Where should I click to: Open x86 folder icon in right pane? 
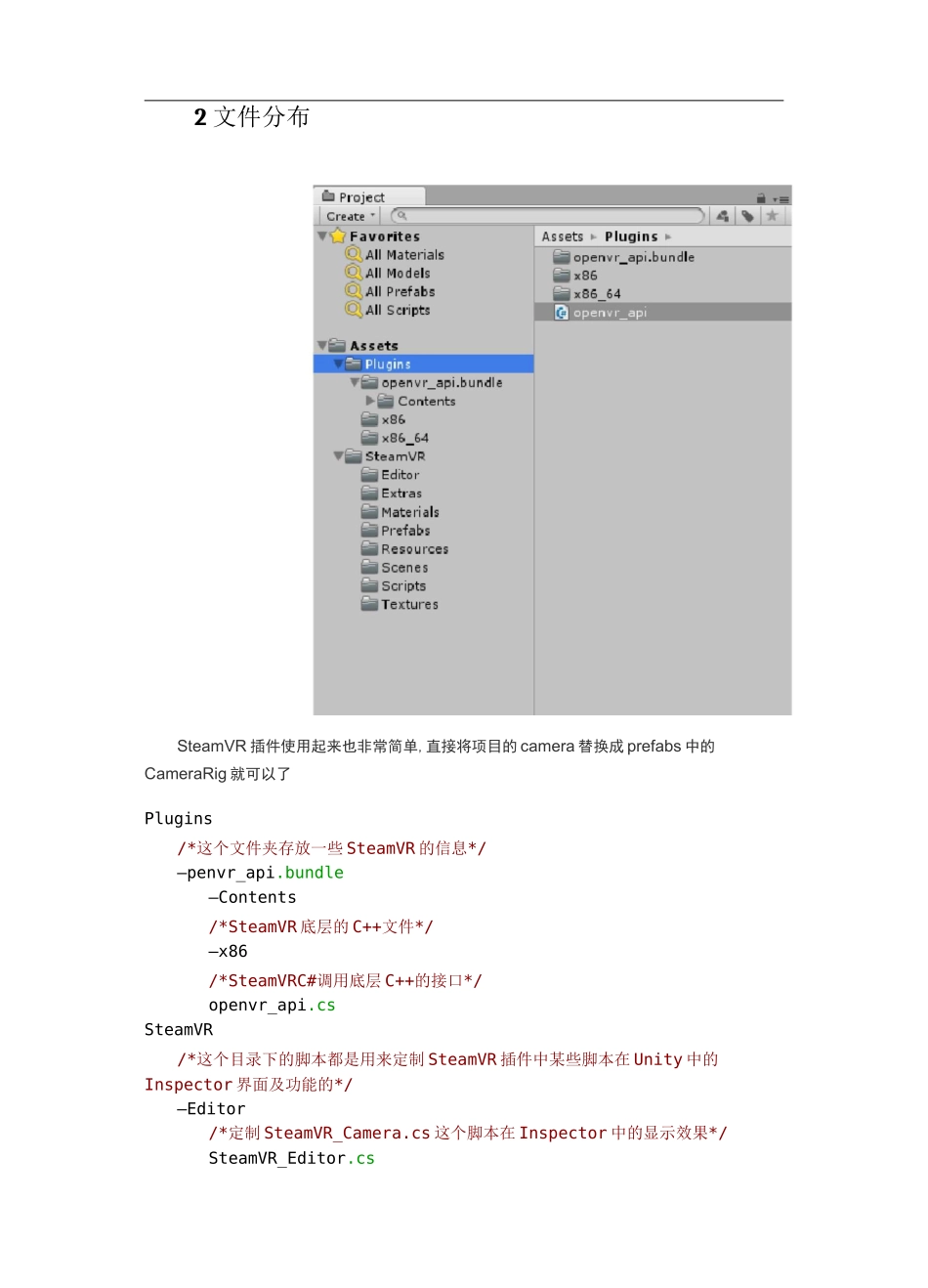pos(562,275)
